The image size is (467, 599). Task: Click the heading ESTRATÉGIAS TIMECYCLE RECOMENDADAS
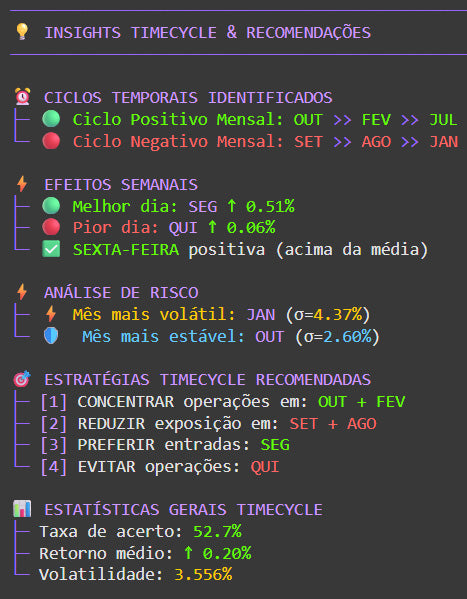[x=208, y=380]
